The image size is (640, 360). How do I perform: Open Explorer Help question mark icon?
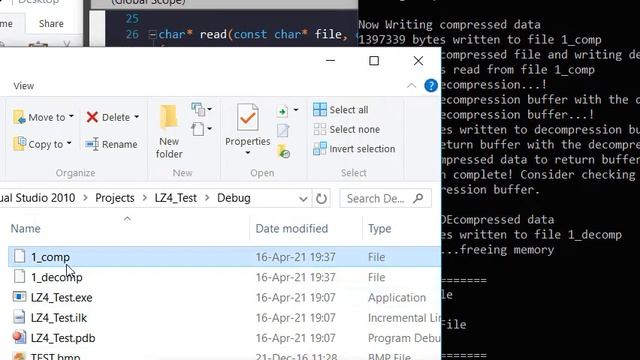[x=431, y=86]
